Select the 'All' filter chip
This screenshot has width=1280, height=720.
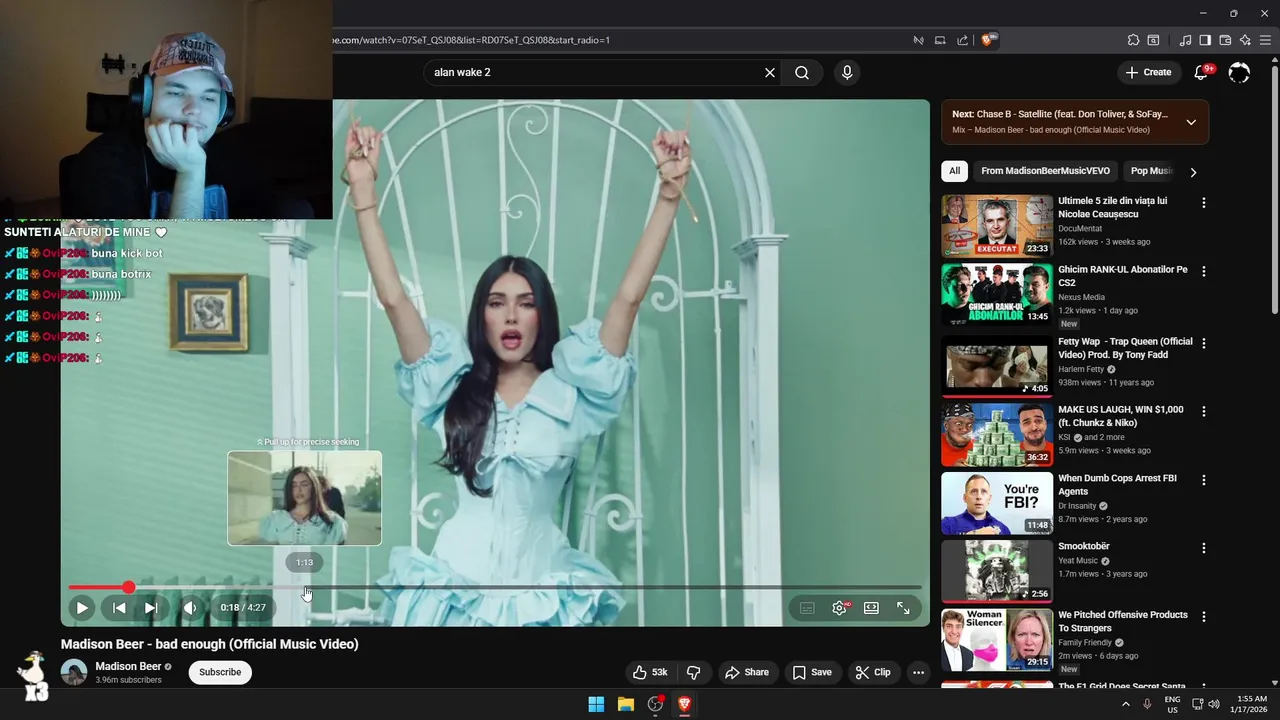(955, 171)
